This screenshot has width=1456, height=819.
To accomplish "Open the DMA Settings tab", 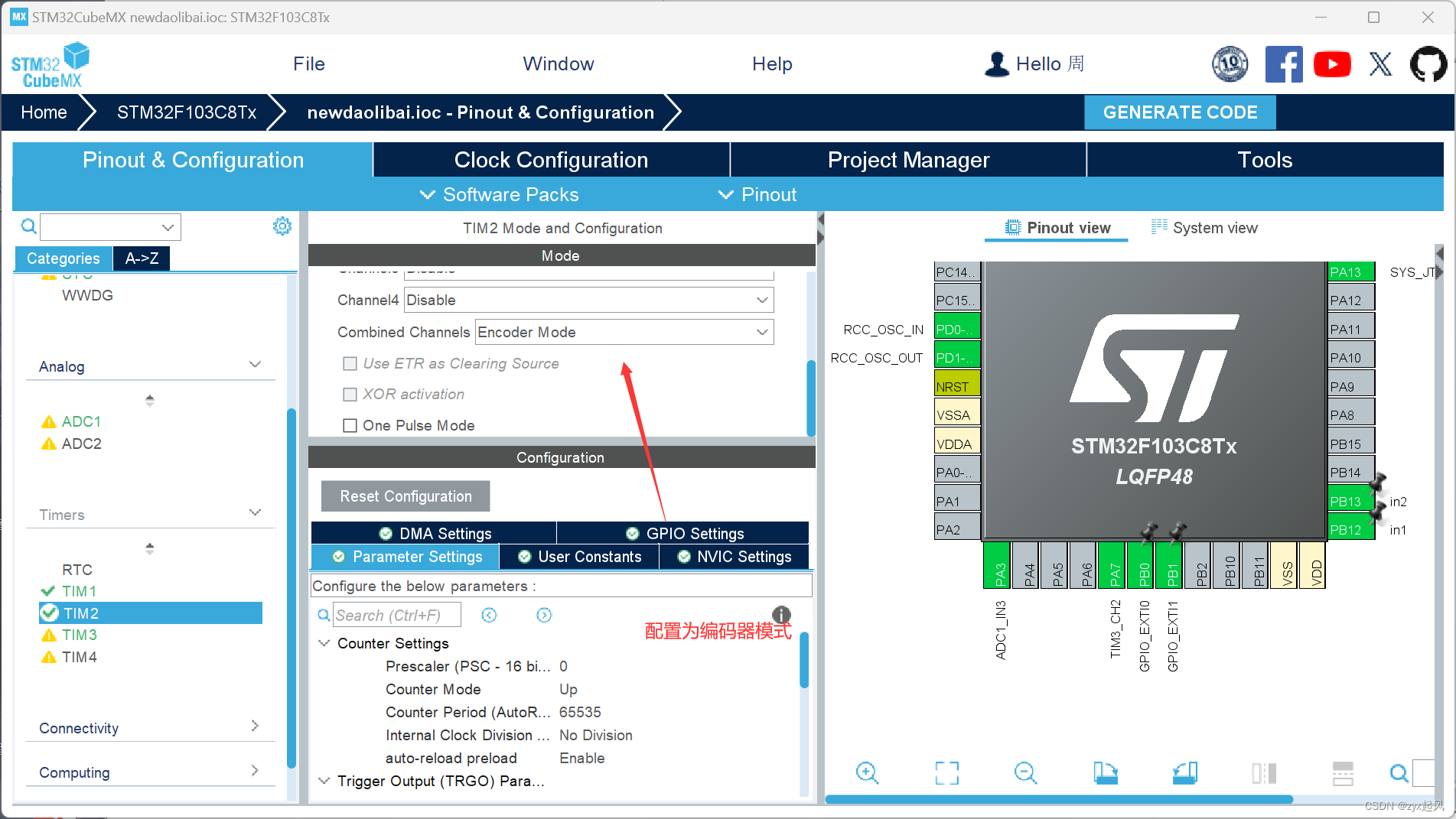I will pyautogui.click(x=434, y=533).
